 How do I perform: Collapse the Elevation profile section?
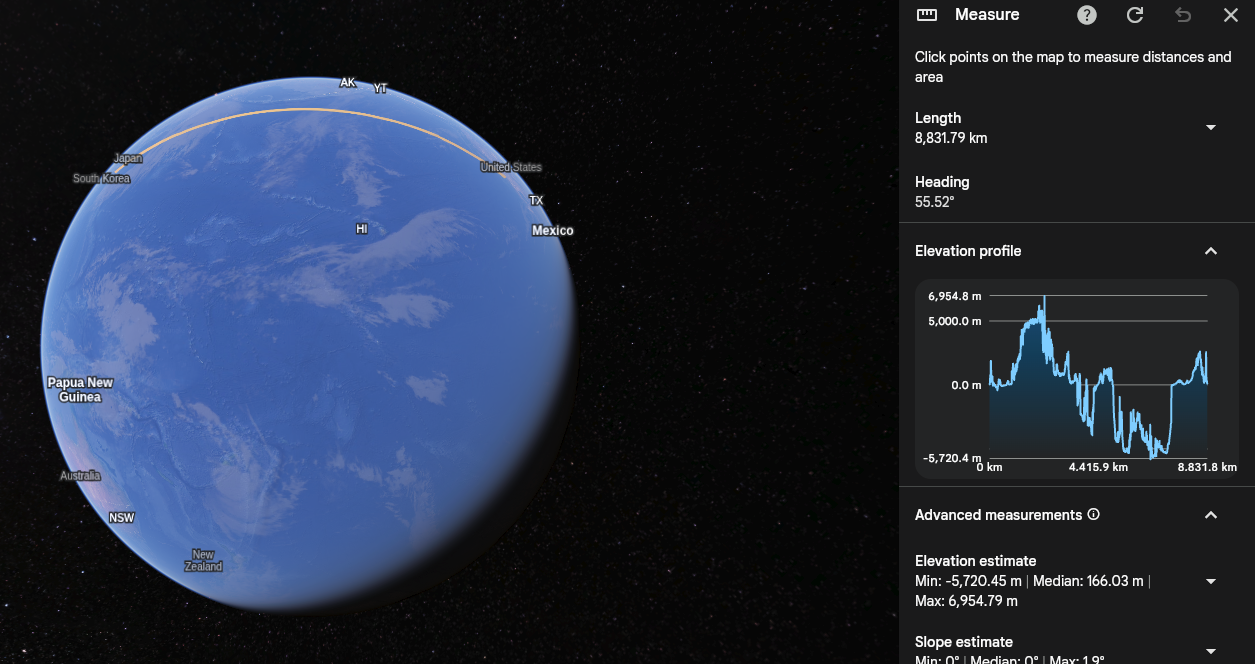point(1211,251)
